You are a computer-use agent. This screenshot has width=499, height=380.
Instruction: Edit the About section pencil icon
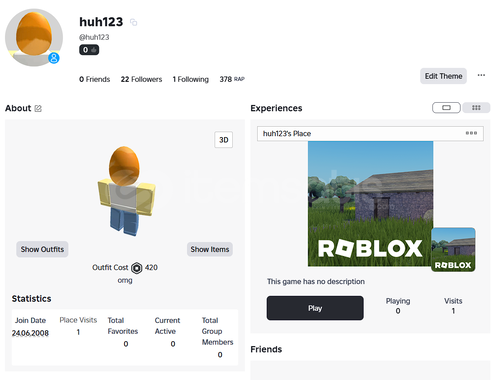click(38, 108)
